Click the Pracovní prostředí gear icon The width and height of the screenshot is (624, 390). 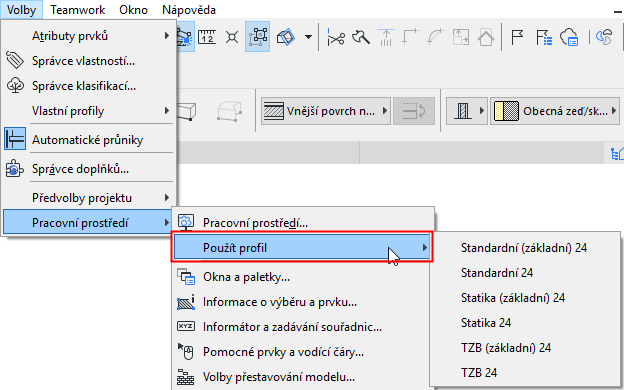[x=185, y=222]
